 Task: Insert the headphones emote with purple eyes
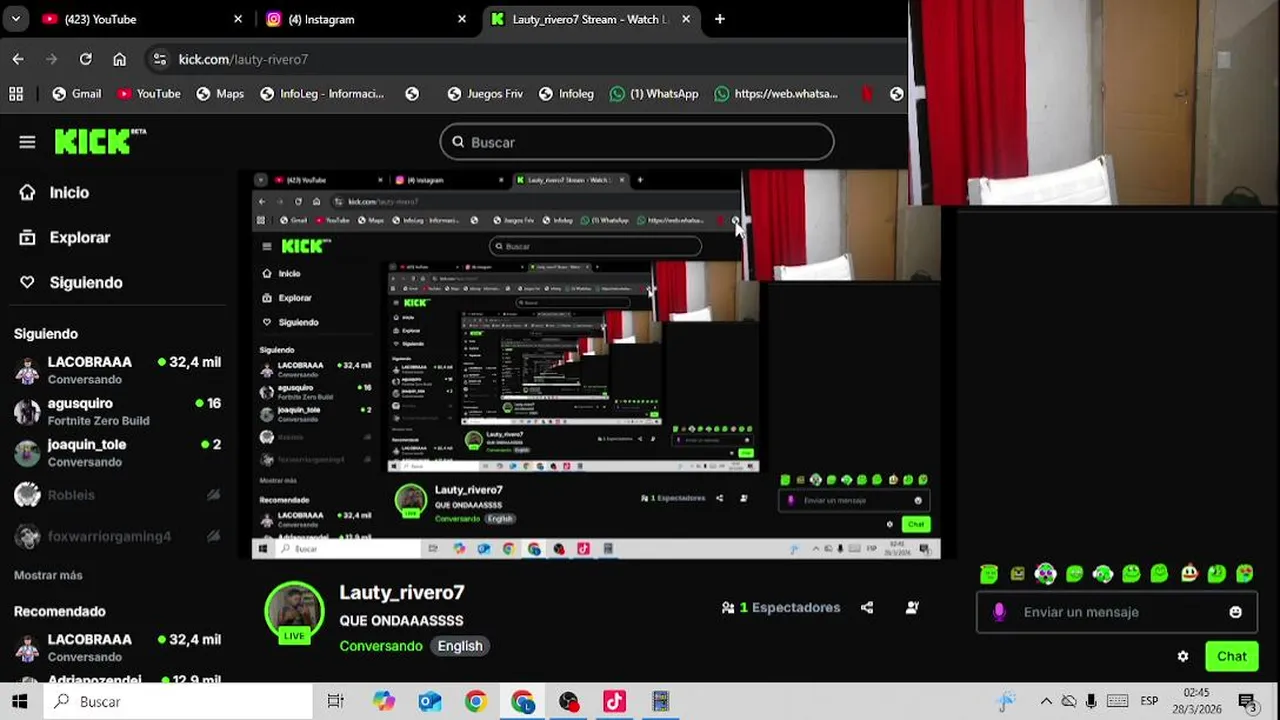coord(1046,574)
